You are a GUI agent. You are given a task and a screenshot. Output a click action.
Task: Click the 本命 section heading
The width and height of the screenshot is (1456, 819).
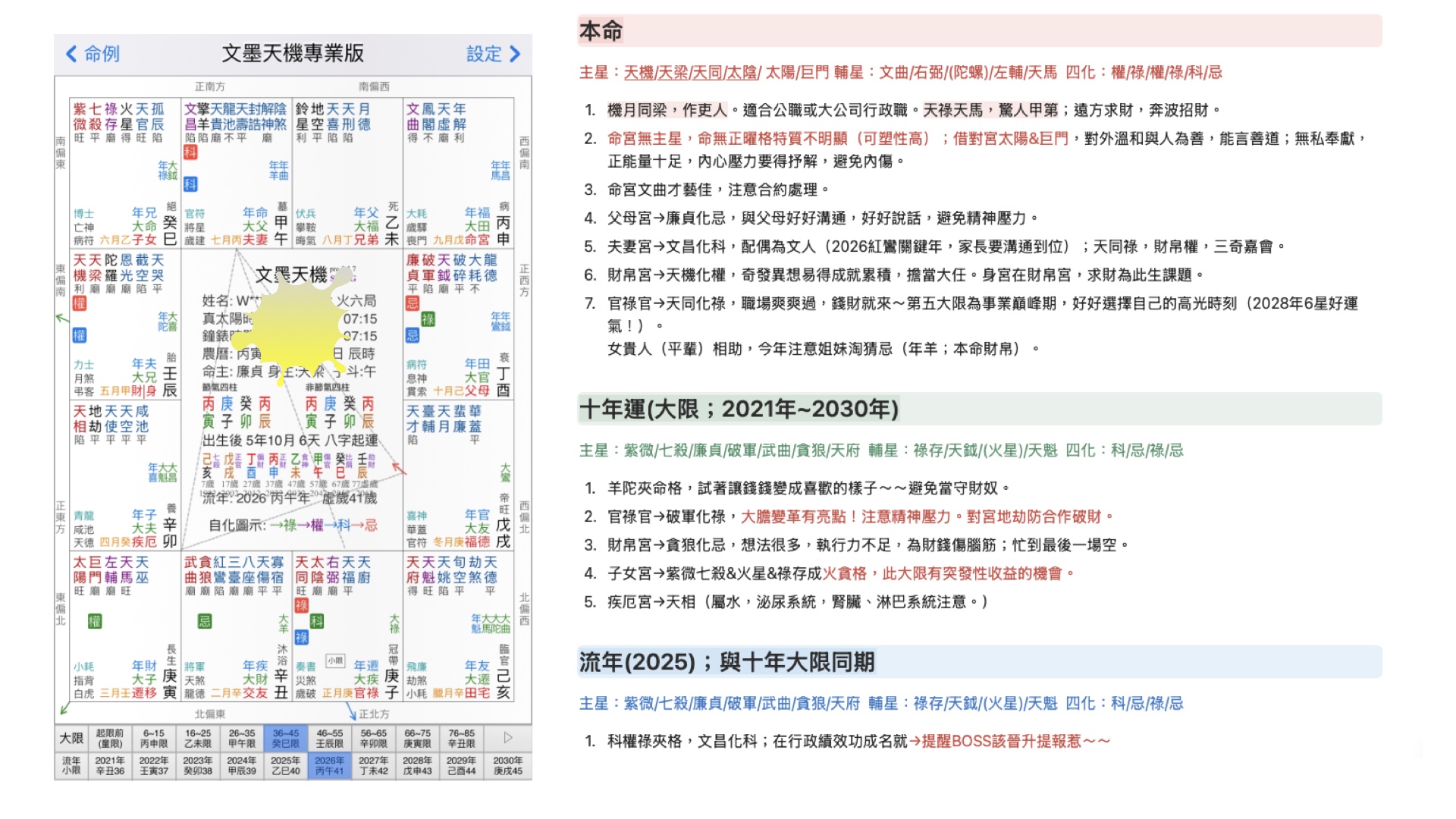[x=601, y=31]
